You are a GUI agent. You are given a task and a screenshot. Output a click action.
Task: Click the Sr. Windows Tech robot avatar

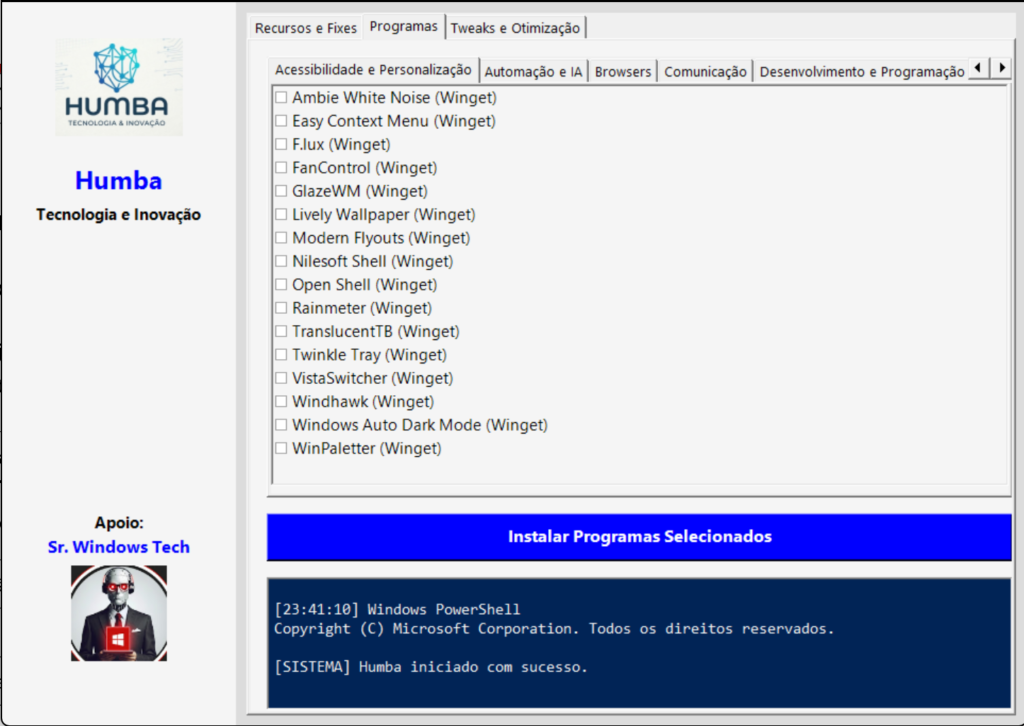(x=119, y=613)
